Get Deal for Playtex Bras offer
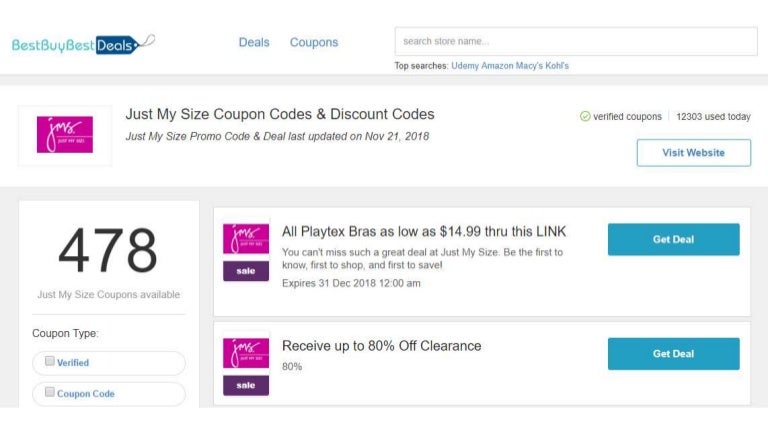This screenshot has width=768, height=432. point(673,240)
